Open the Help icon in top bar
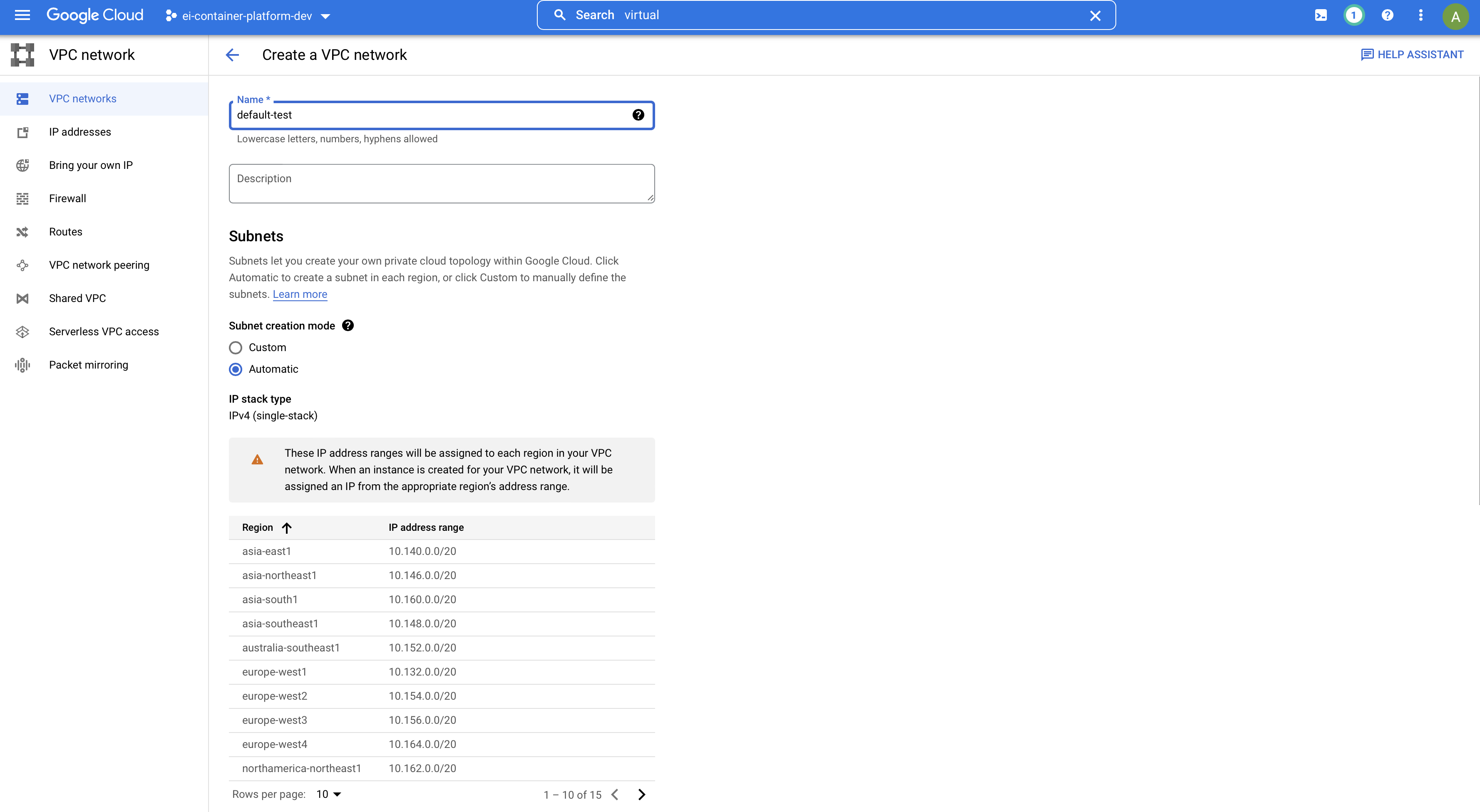This screenshot has height=812, width=1480. pos(1388,15)
